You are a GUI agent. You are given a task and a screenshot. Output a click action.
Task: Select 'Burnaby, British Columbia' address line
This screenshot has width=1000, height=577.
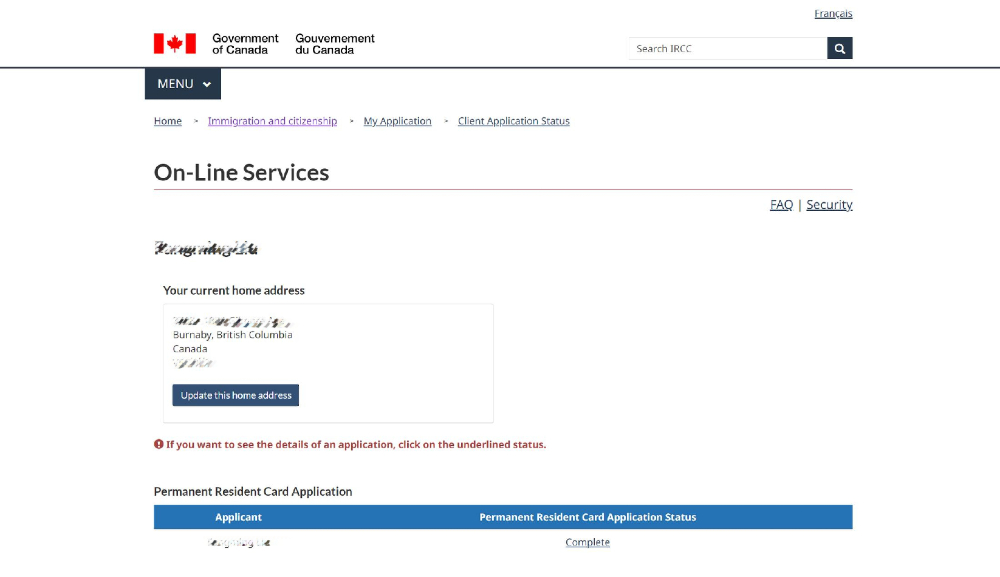(x=233, y=335)
